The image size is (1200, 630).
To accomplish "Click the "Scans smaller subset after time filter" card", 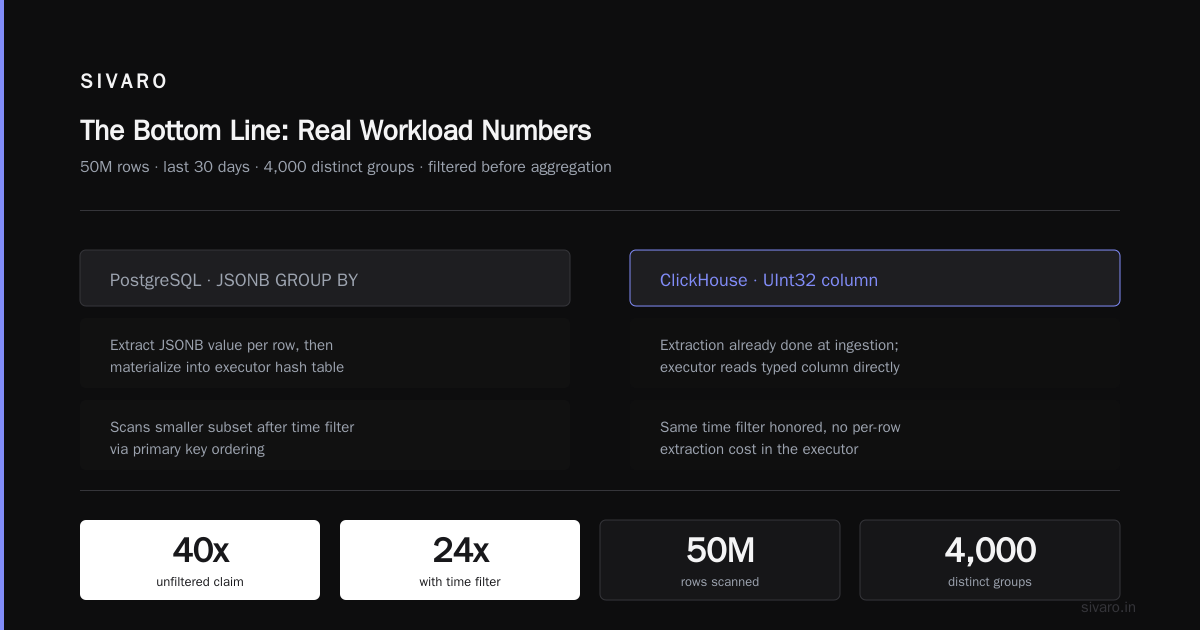I will coord(325,436).
